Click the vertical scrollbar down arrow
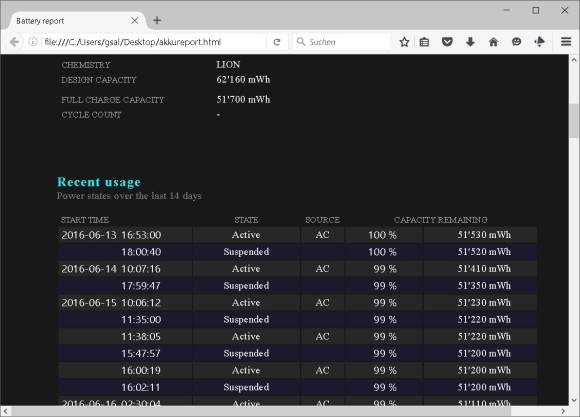The height and width of the screenshot is (417, 580). pos(574,400)
